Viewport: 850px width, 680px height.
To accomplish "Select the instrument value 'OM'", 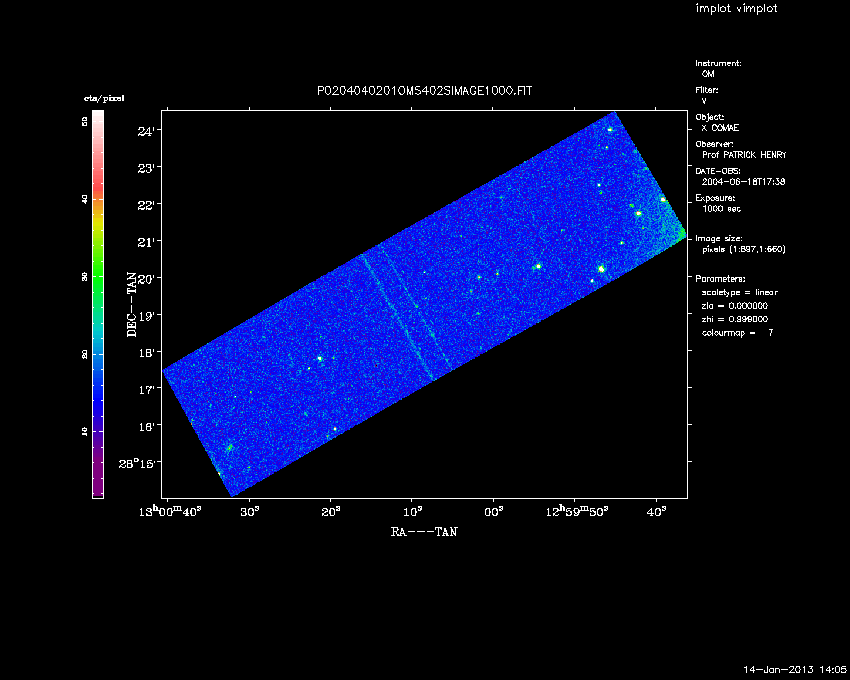I will tap(708, 74).
